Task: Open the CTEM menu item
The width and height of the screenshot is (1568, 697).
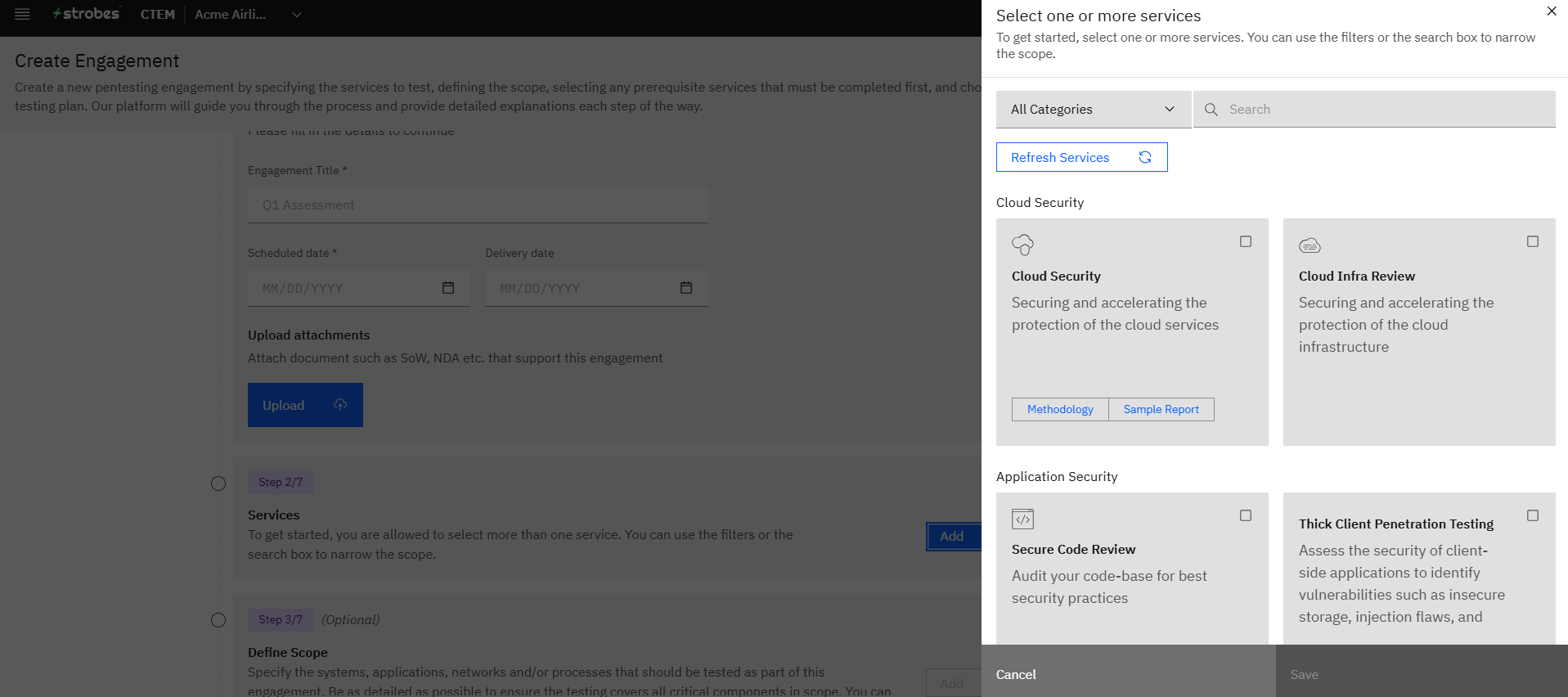Action: point(158,14)
